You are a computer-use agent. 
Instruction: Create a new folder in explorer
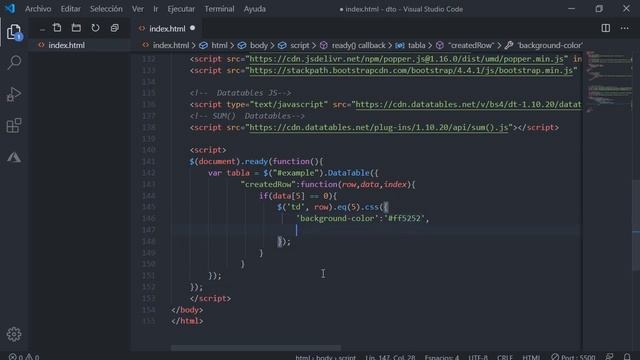pos(76,28)
